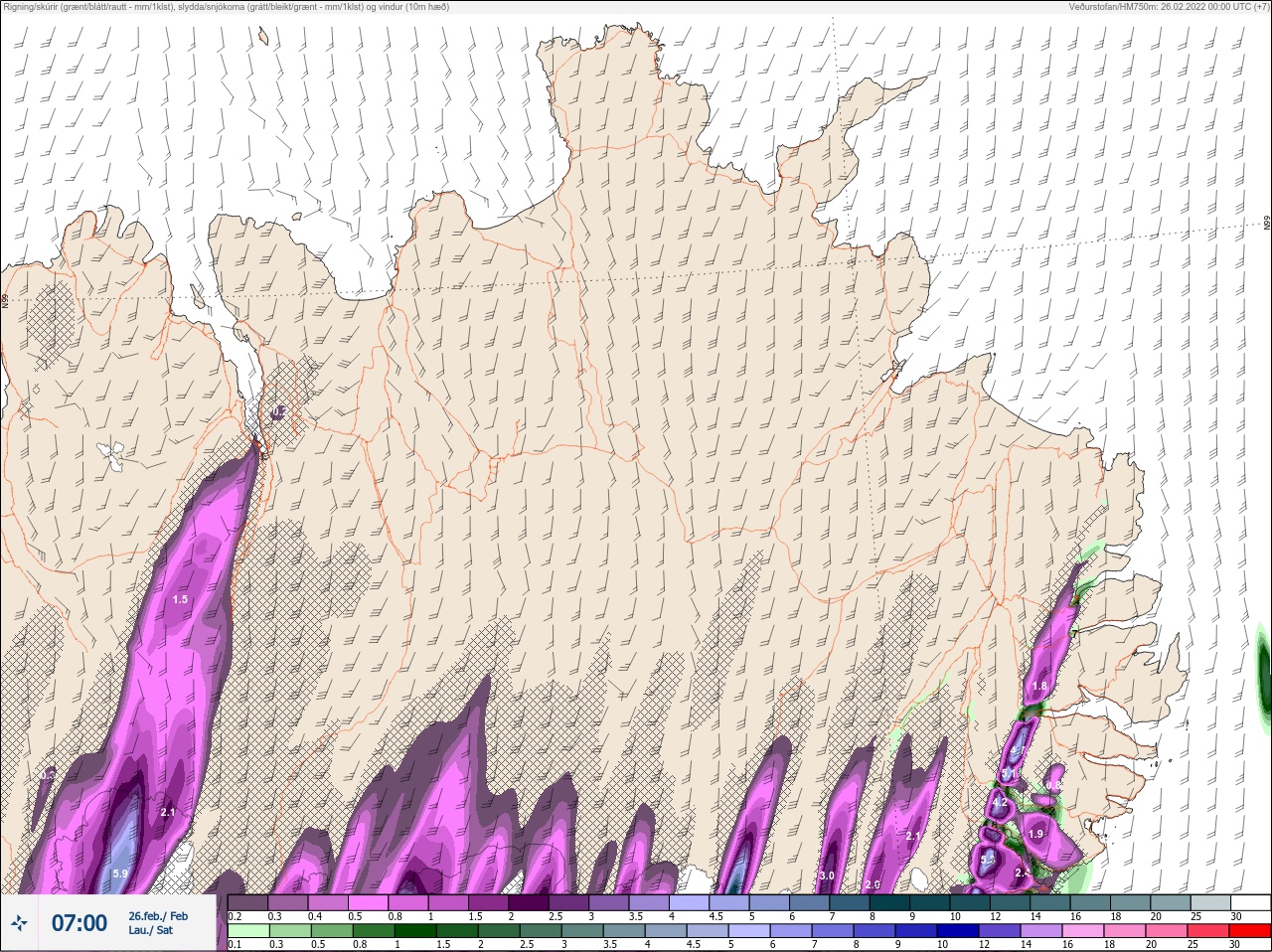This screenshot has width=1272, height=952.
Task: Click the wind compass icon beside 07:00
Action: tap(19, 923)
